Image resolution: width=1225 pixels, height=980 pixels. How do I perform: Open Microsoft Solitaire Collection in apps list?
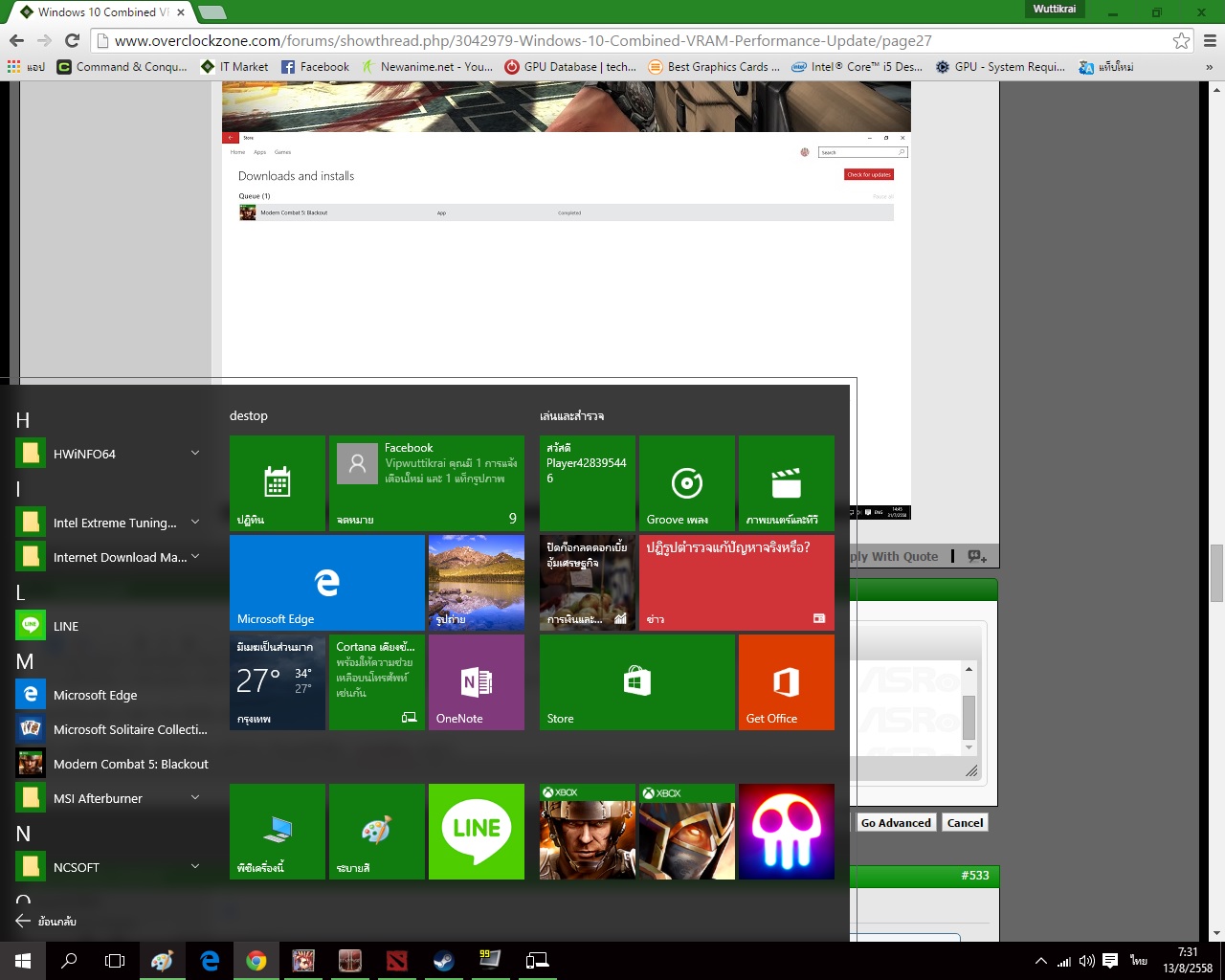(111, 729)
